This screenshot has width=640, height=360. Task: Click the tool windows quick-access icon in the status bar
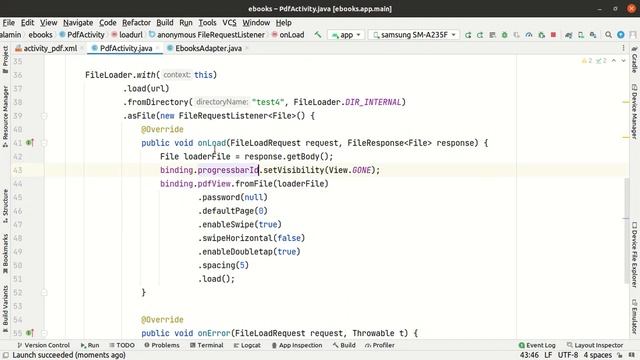pyautogui.click(x=5, y=355)
